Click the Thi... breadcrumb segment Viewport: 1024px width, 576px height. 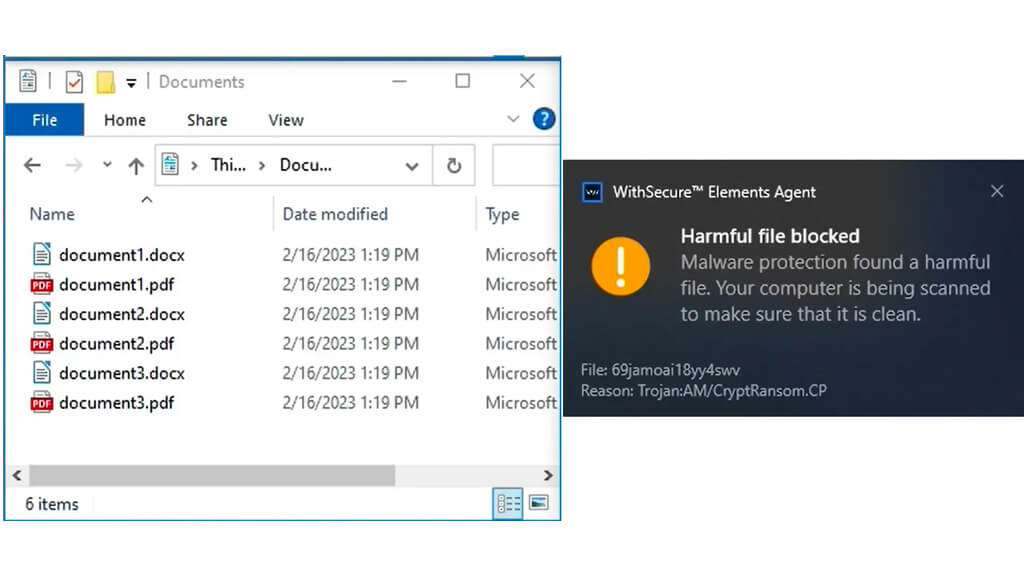[229, 165]
